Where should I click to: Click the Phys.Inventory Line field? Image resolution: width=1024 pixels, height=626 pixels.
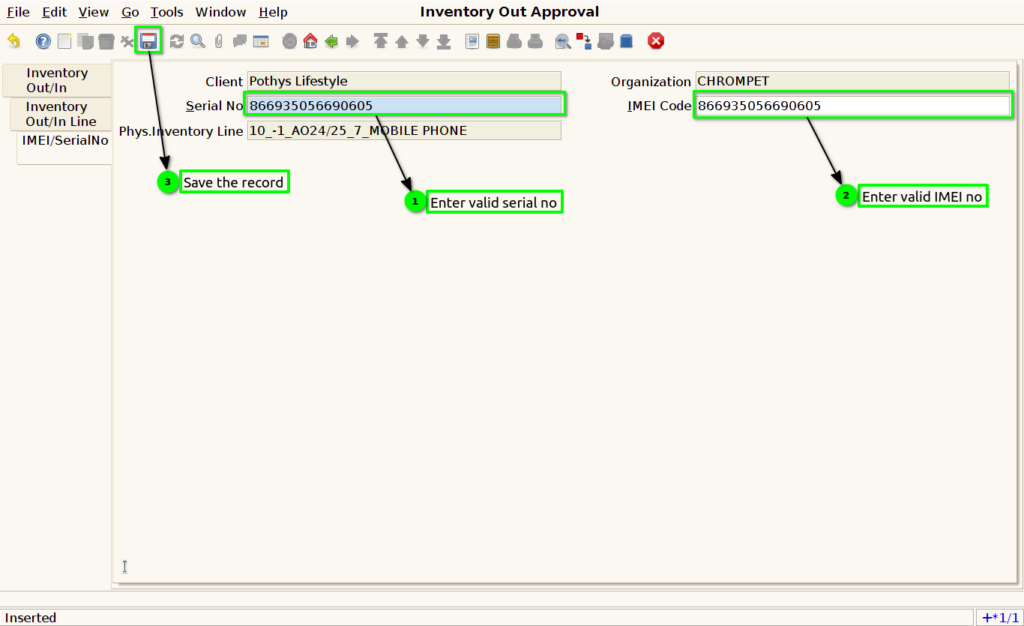404,130
